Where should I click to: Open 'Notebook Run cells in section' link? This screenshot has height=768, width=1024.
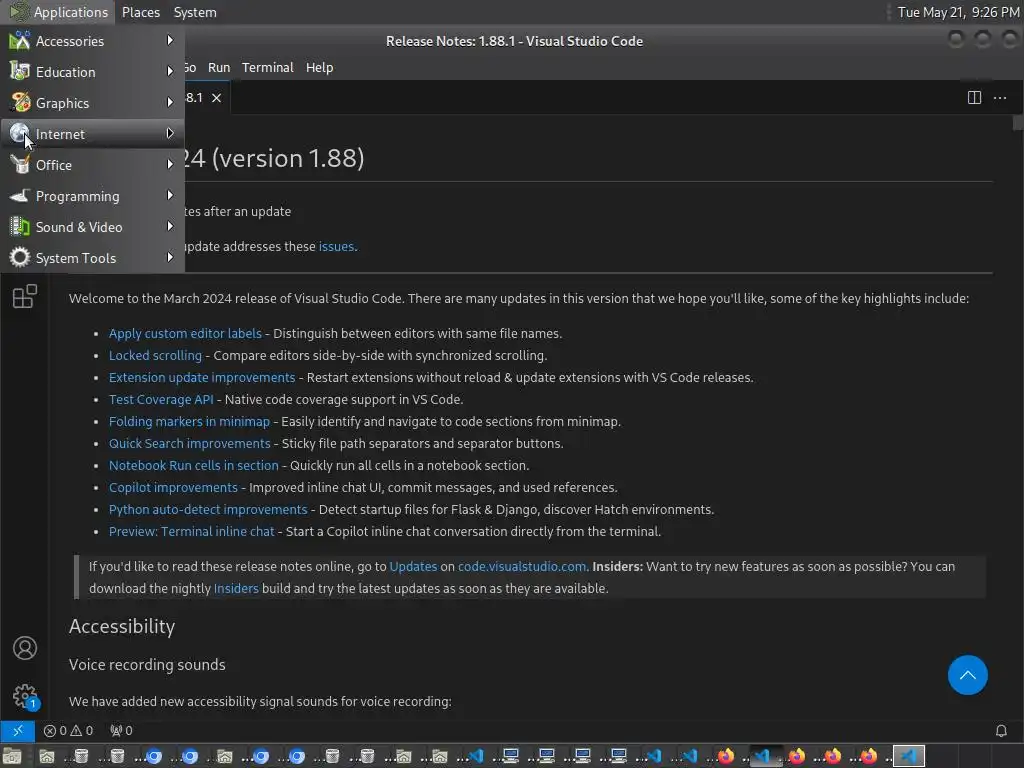click(x=193, y=465)
